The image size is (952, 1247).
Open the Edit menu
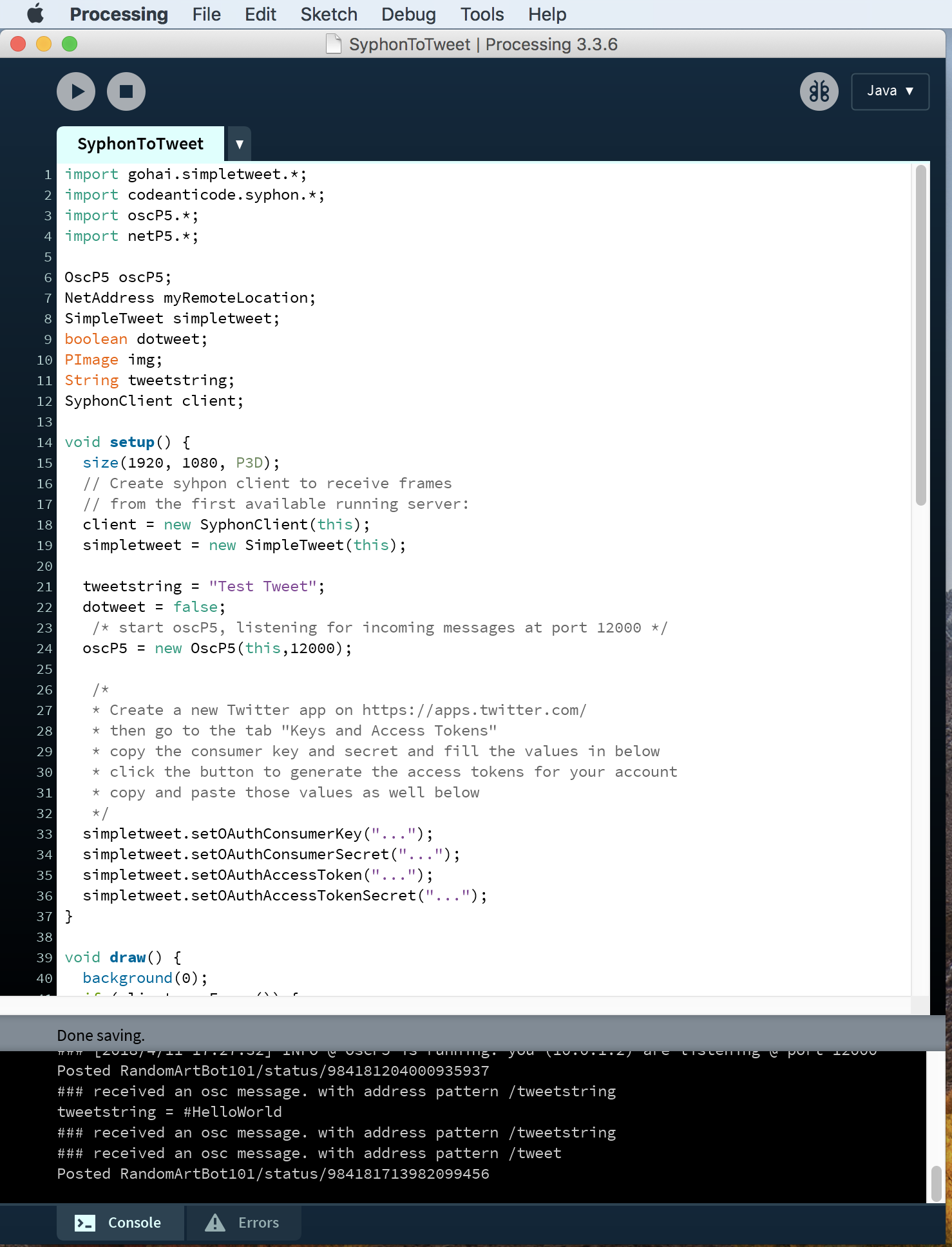click(260, 14)
